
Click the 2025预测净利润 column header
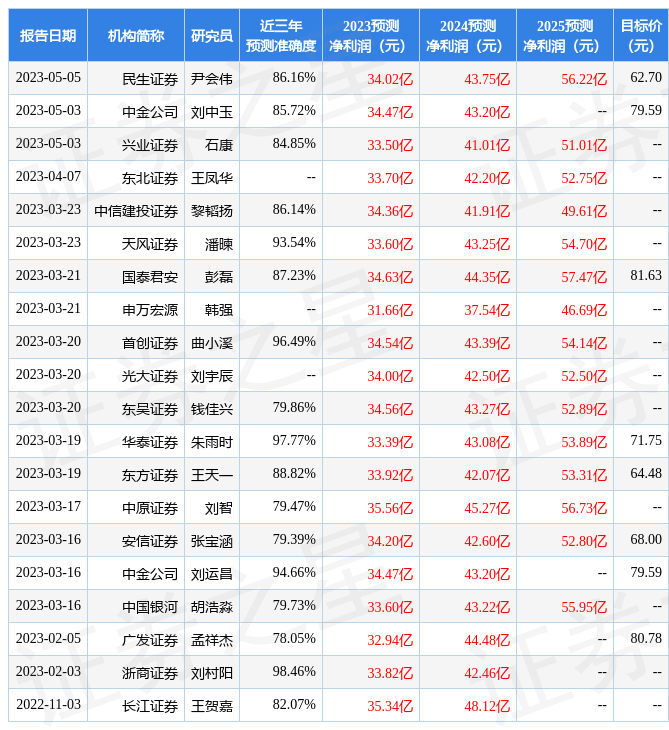(x=565, y=35)
